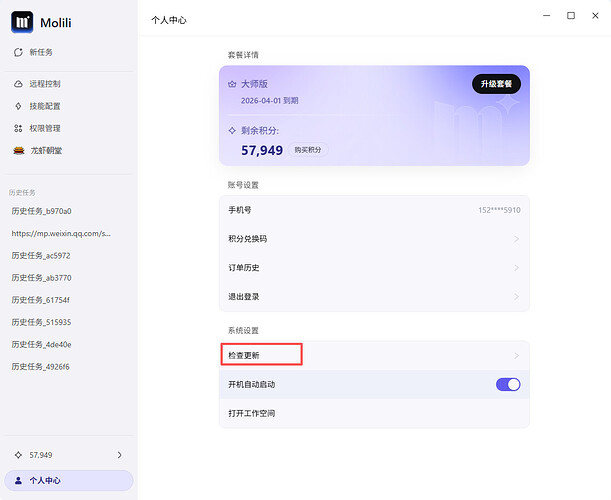The image size is (611, 500).
Task: Click the 技能配置 icon
Action: coord(18,106)
